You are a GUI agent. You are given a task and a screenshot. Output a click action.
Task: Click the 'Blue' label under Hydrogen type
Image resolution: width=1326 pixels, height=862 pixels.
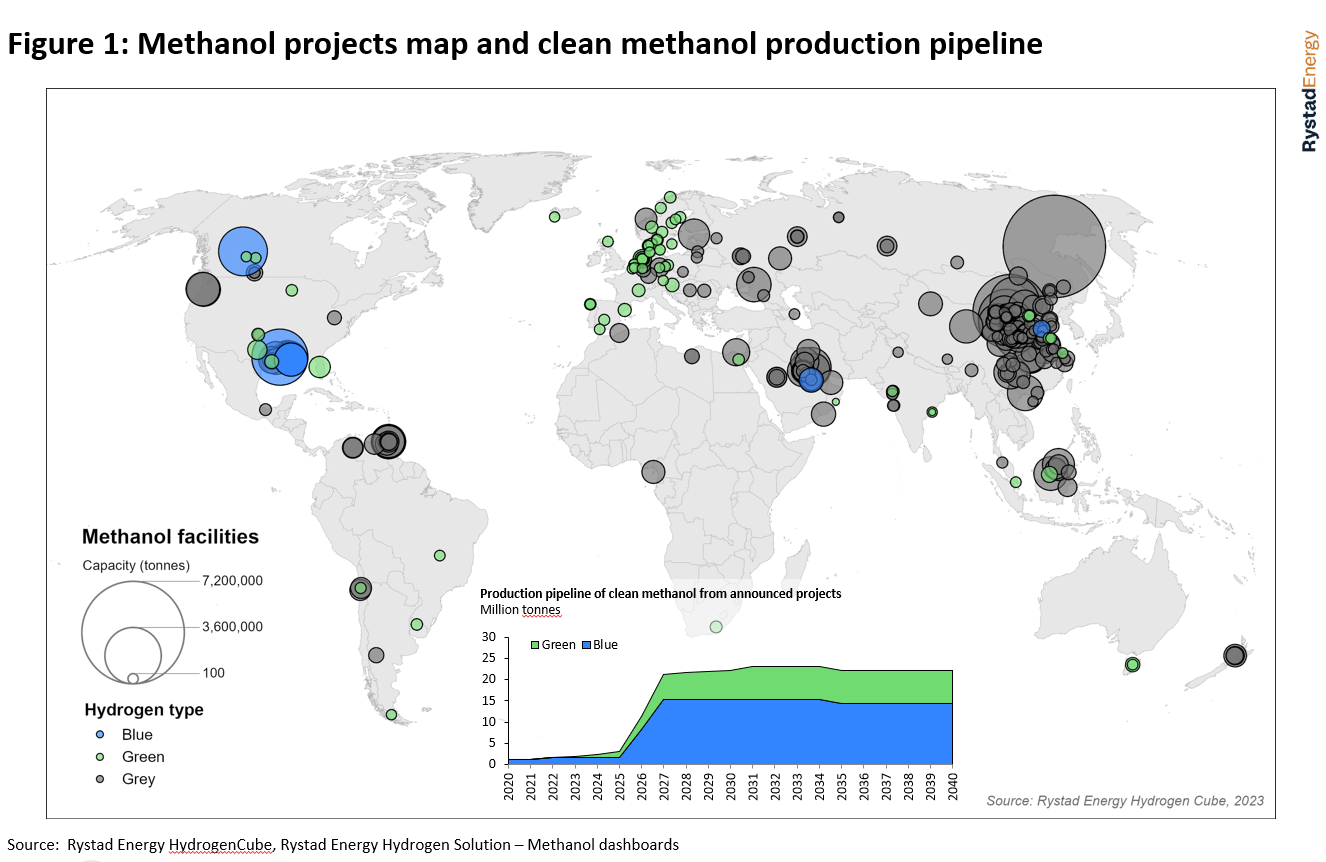[x=137, y=735]
